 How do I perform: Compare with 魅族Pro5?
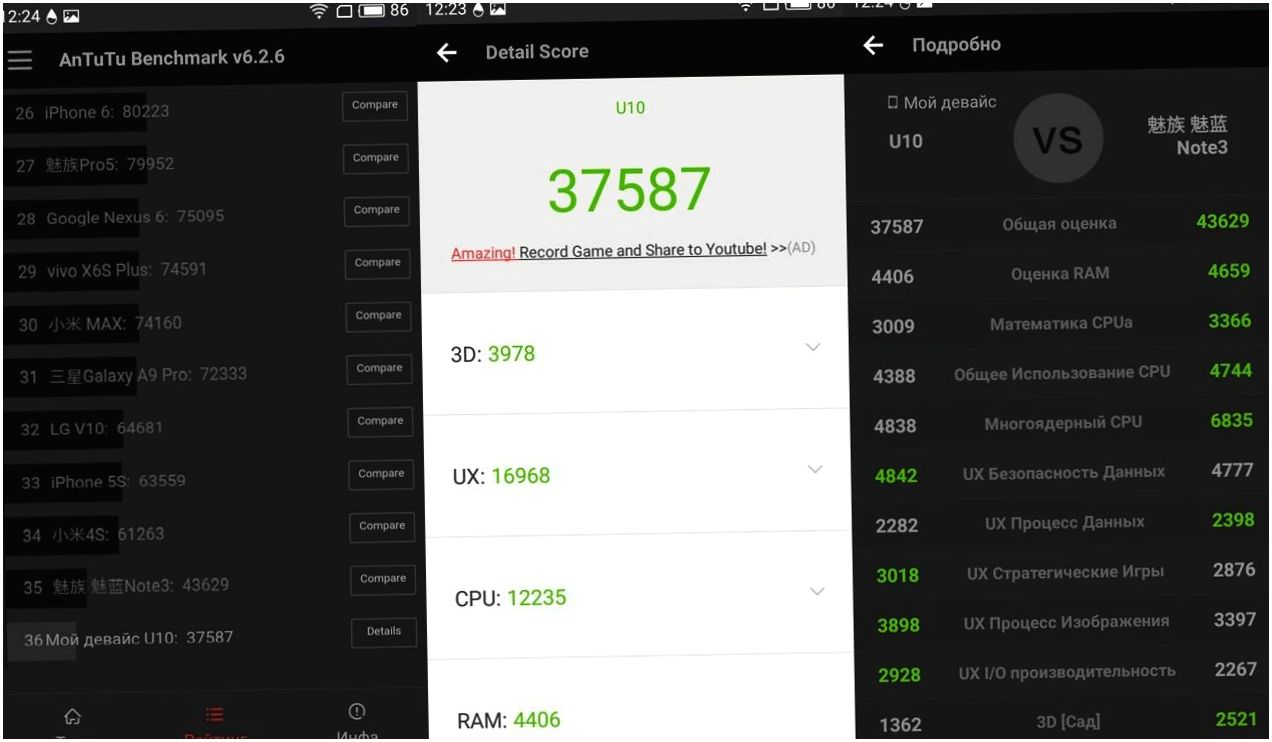[x=376, y=158]
